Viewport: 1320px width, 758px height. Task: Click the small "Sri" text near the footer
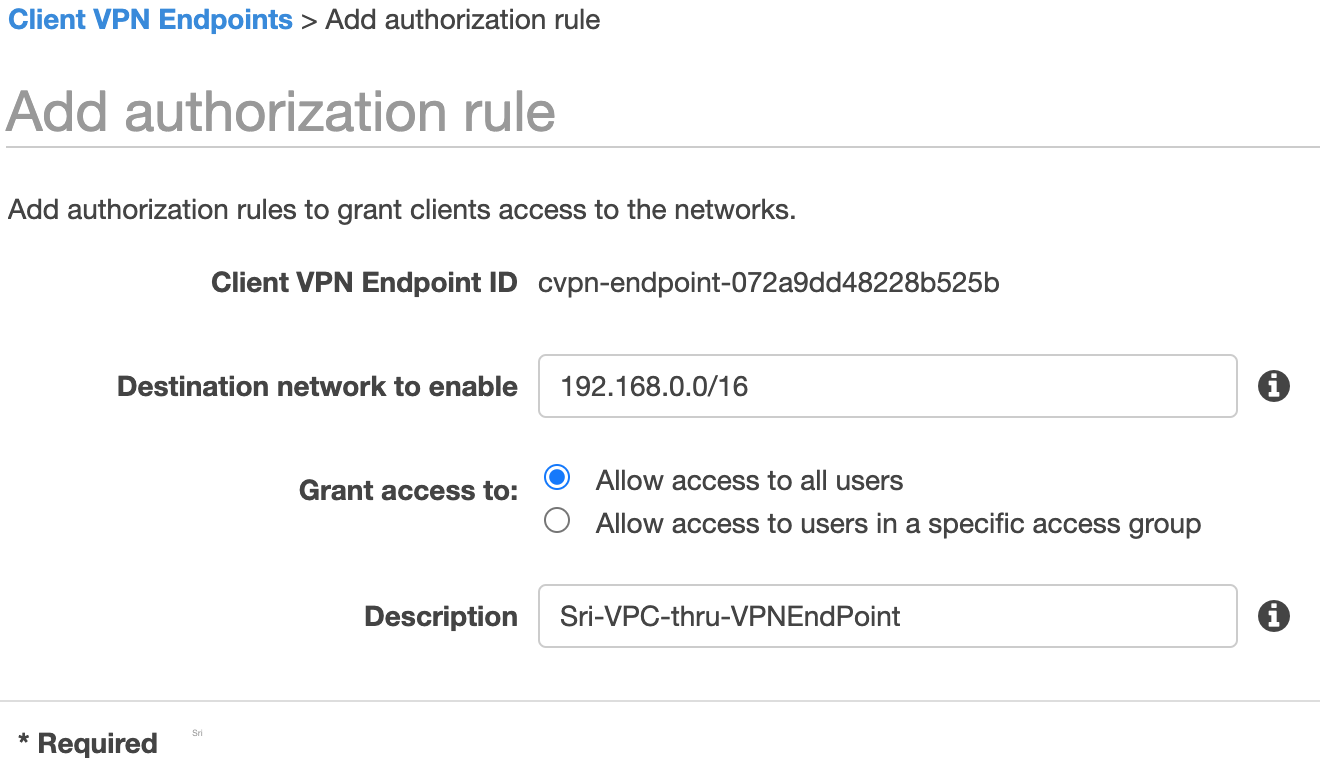click(x=197, y=733)
